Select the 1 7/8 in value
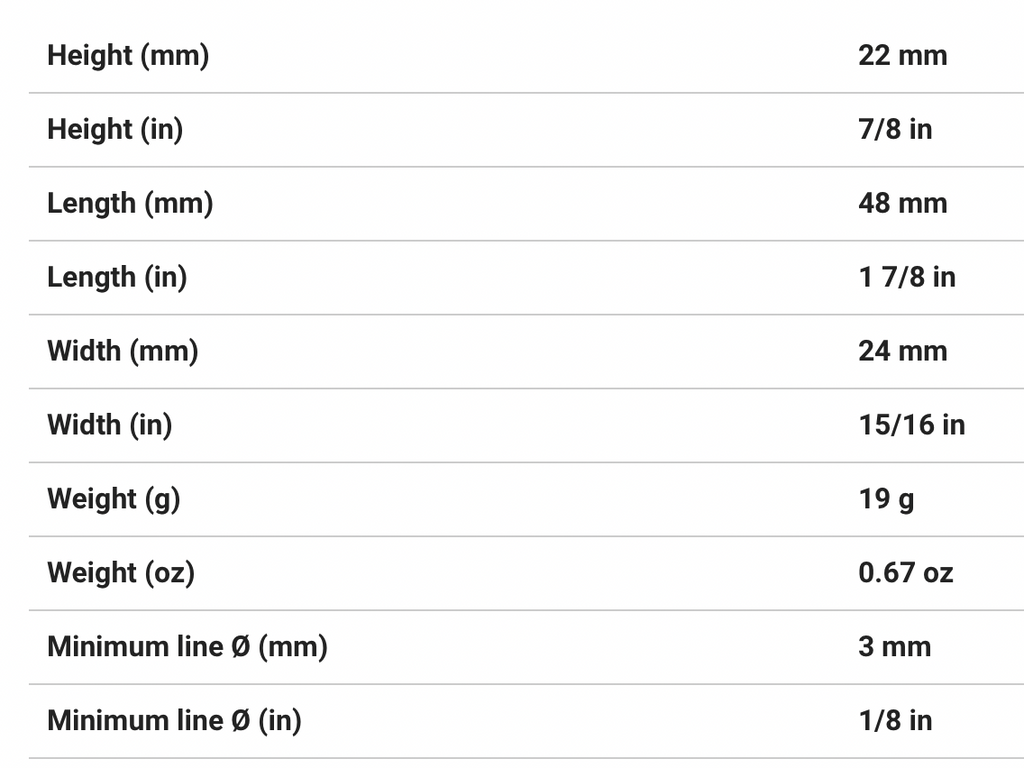Image resolution: width=1024 pixels, height=768 pixels. 907,278
